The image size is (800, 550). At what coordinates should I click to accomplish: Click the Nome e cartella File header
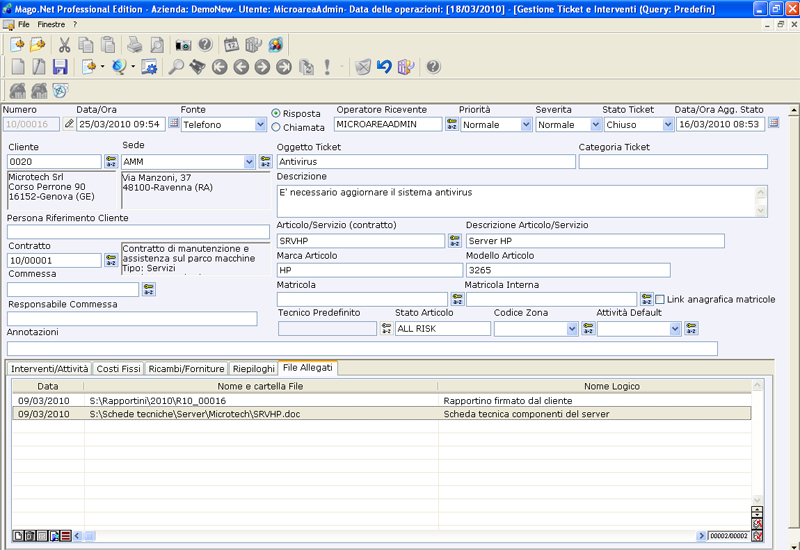tap(261, 386)
